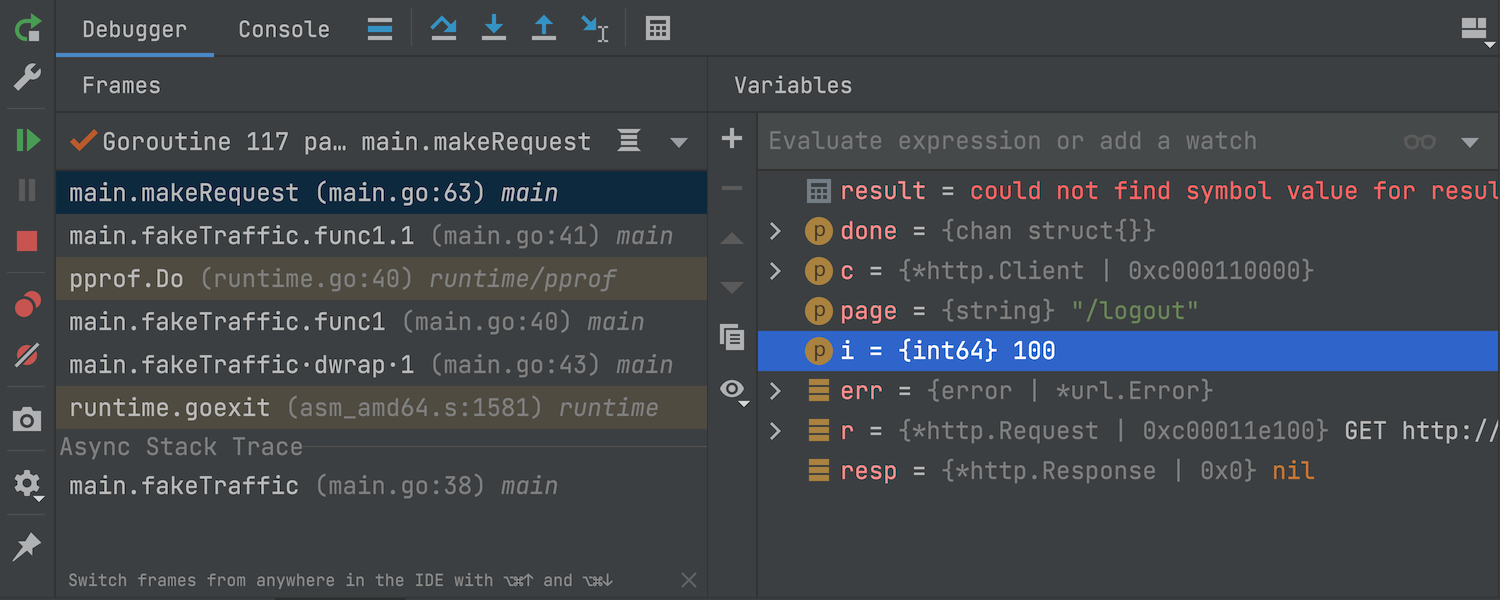Screen dimensions: 1500x600
Task: Click the Step Into arrow icon
Action: click(x=494, y=28)
